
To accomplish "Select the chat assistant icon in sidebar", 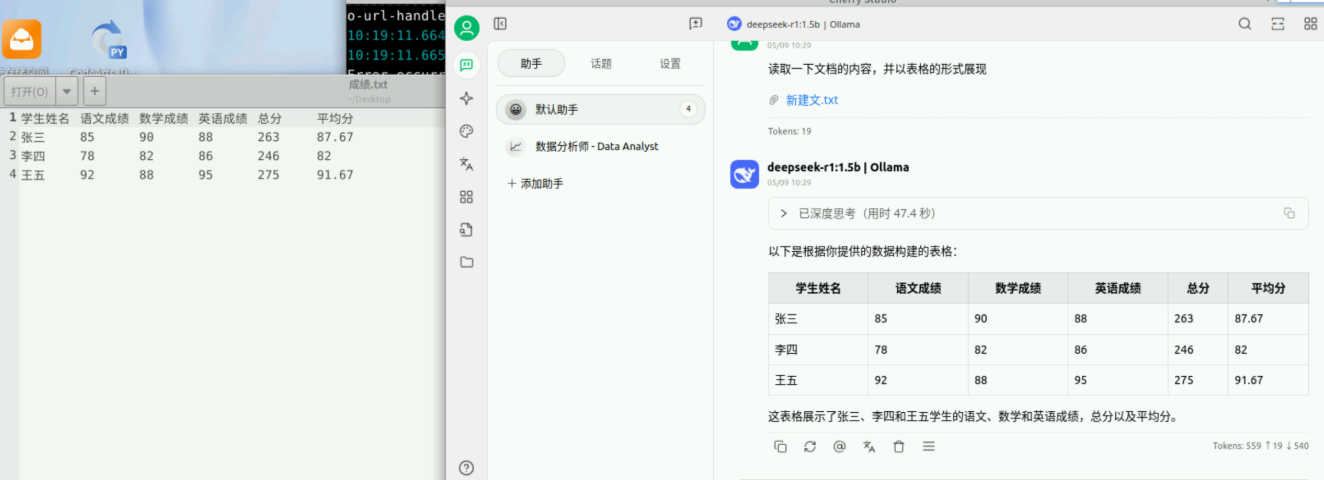I will pyautogui.click(x=466, y=66).
